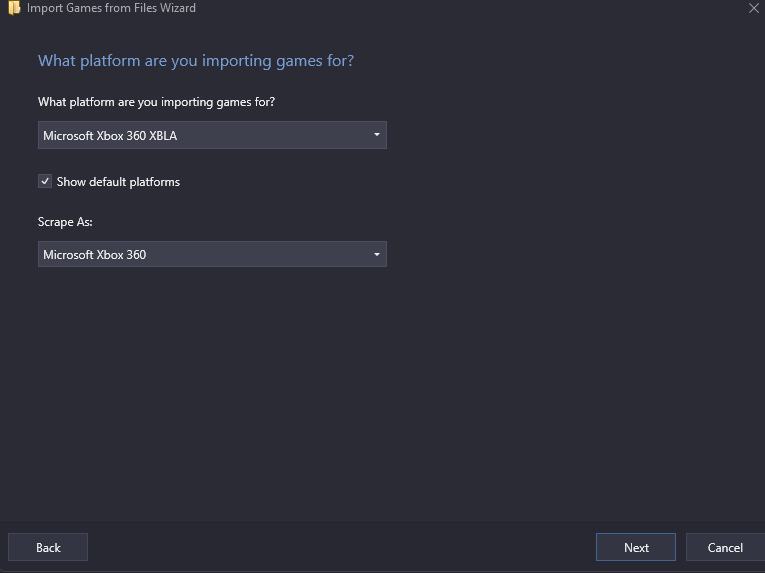The image size is (765, 573).
Task: Click the LaunchBox icon in the title bar
Action: click(14, 8)
